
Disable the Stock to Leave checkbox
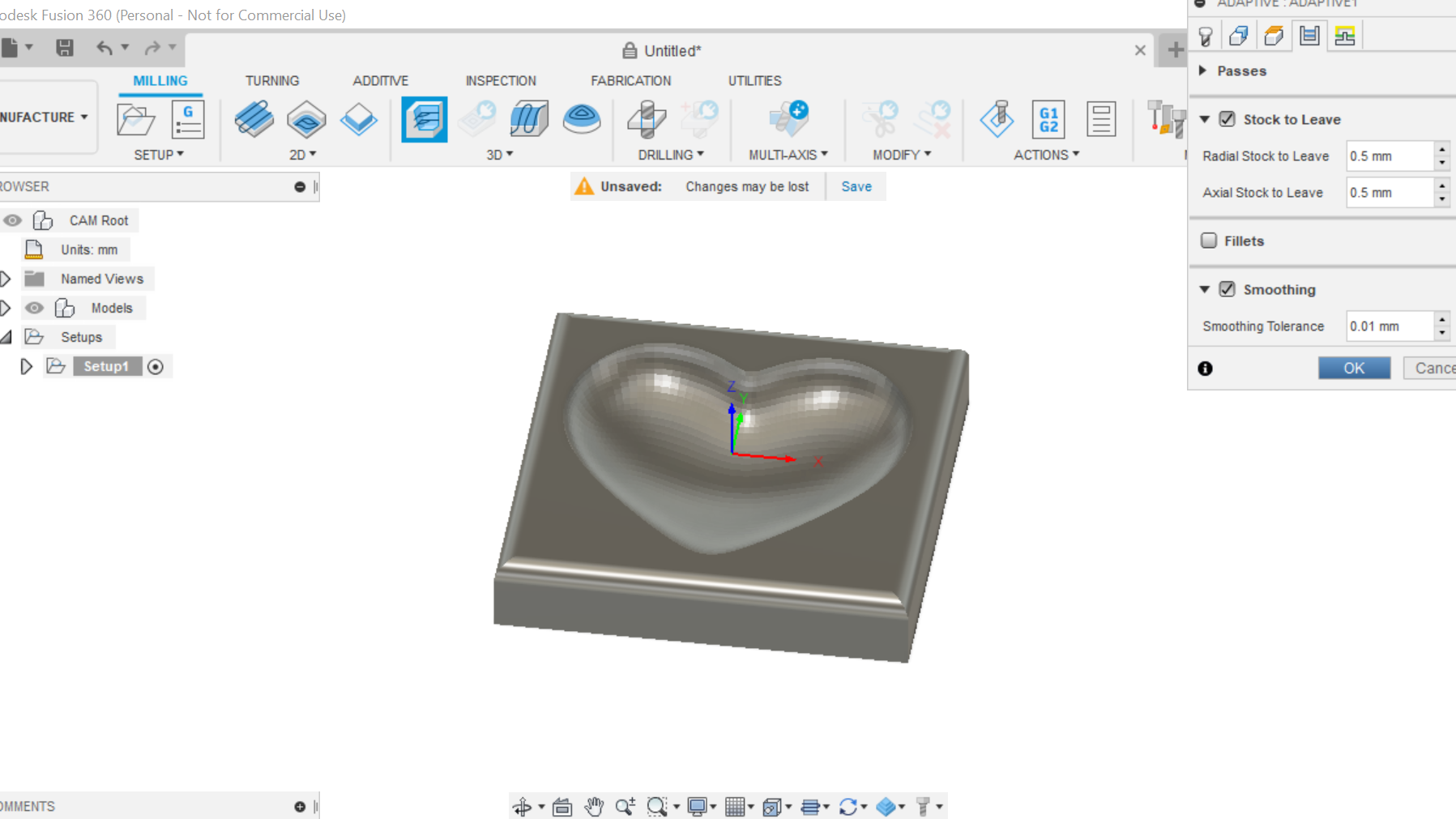point(1227,118)
